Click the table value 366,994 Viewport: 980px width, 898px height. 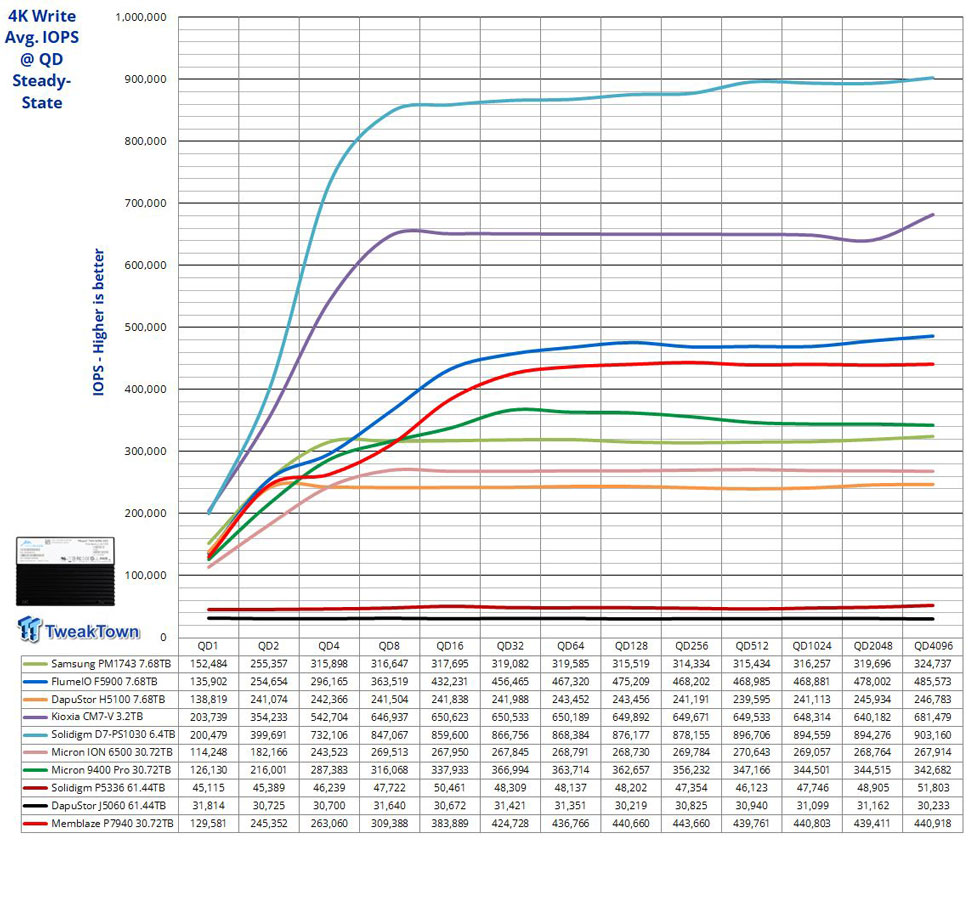pos(510,770)
